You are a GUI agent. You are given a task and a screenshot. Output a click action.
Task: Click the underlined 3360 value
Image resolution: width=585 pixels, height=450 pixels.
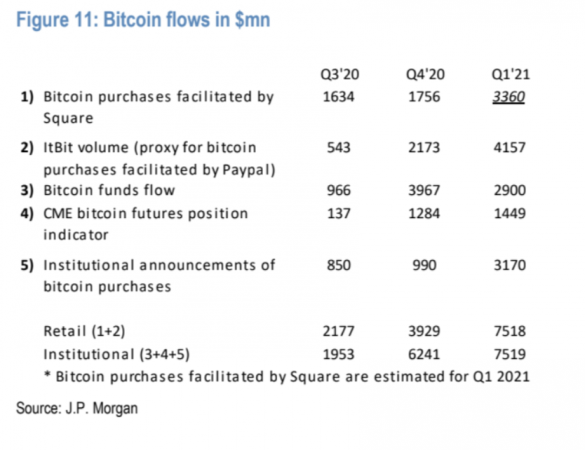click(x=509, y=97)
